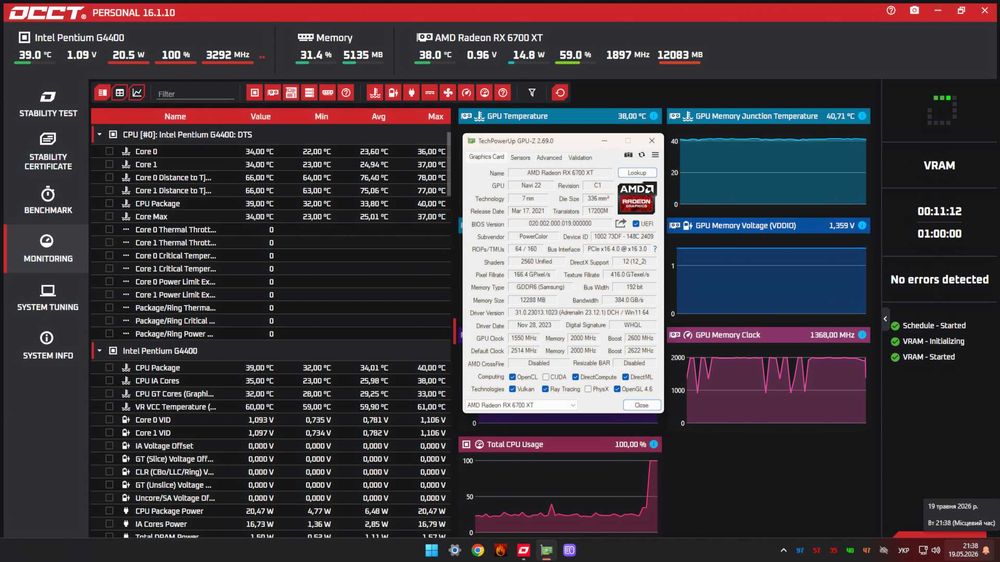The image size is (1000, 562).
Task: Toggle the CUDA checkbox in GPU-Z
Action: click(x=545, y=377)
